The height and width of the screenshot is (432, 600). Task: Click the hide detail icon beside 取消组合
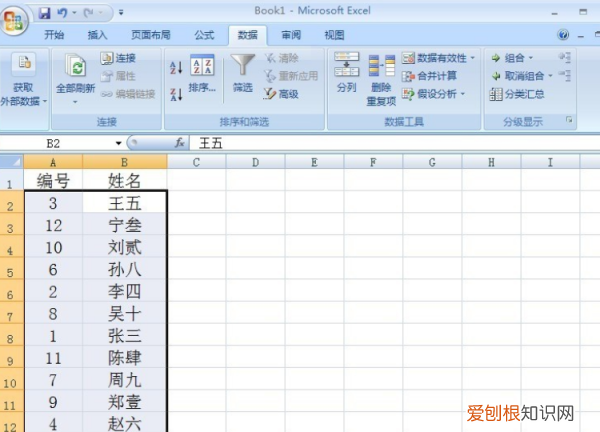coord(565,75)
